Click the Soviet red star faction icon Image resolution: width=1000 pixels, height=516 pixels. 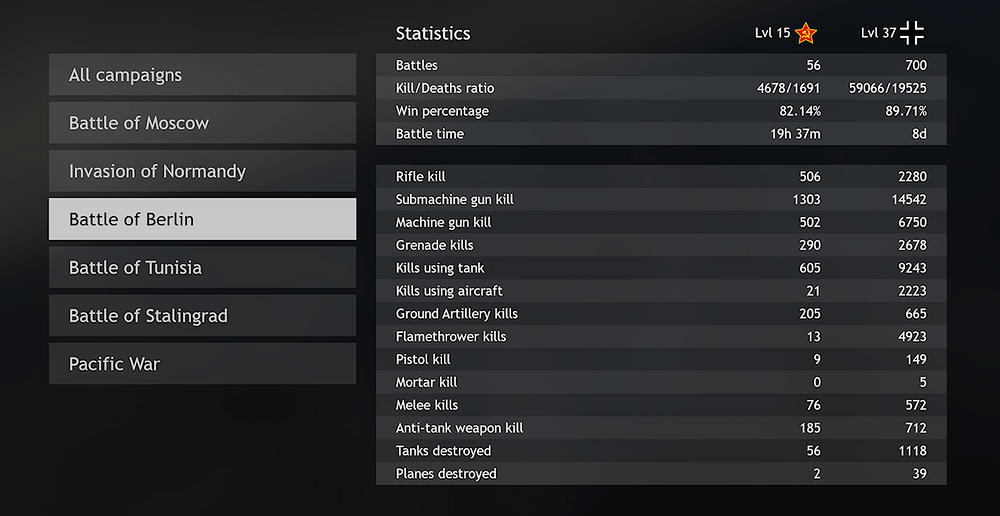(807, 34)
